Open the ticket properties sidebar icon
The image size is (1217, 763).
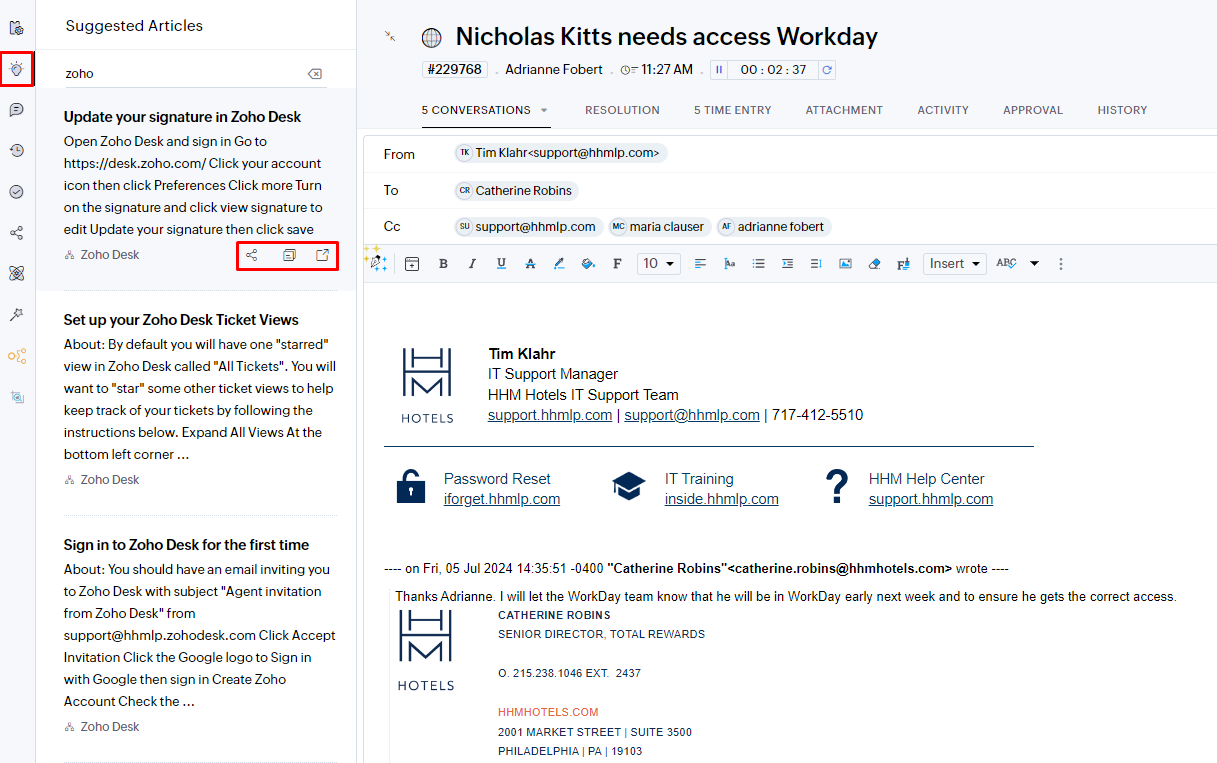point(16,27)
